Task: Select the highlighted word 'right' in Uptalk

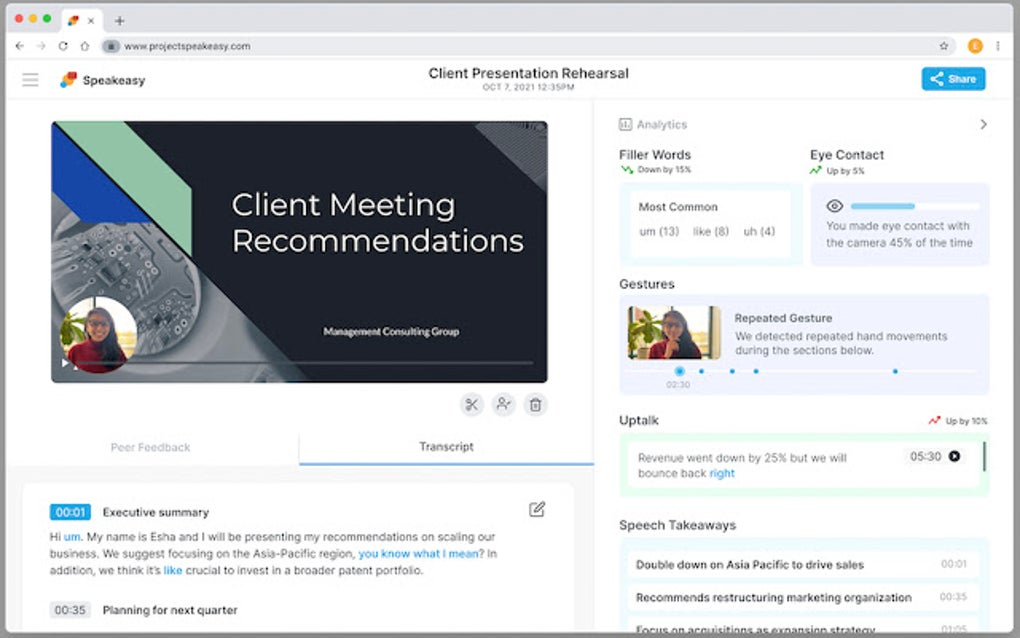Action: 721,473
